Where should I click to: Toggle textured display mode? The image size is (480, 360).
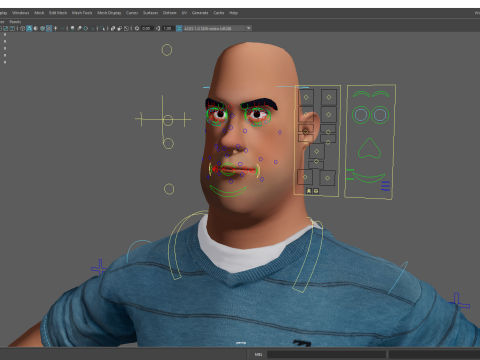49,28
